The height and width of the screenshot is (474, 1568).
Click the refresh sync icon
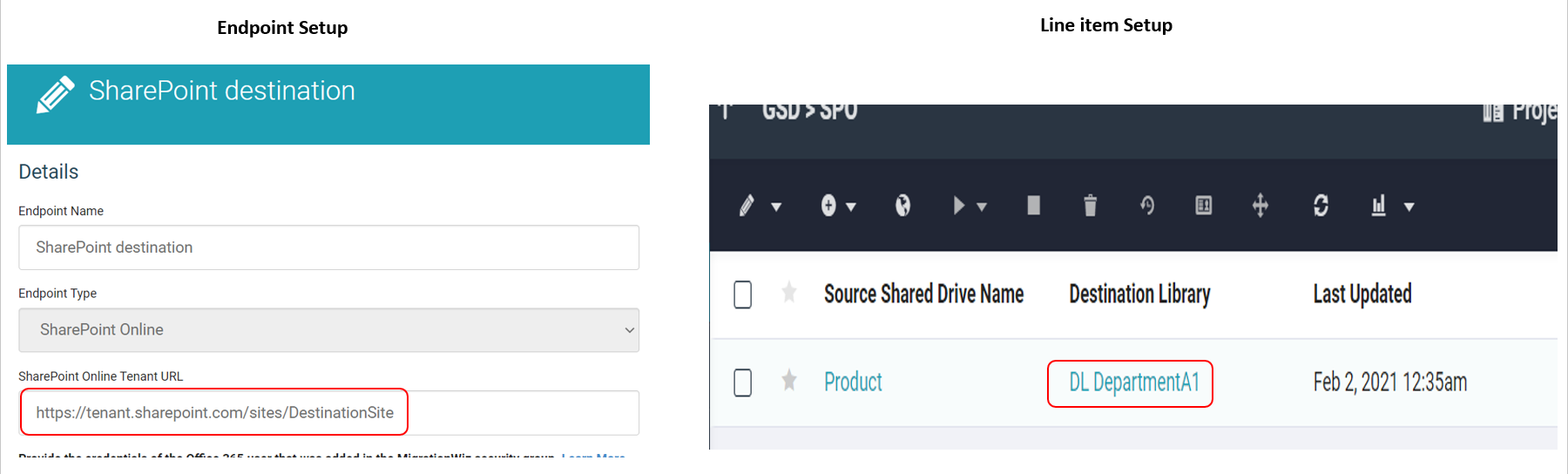point(1321,206)
